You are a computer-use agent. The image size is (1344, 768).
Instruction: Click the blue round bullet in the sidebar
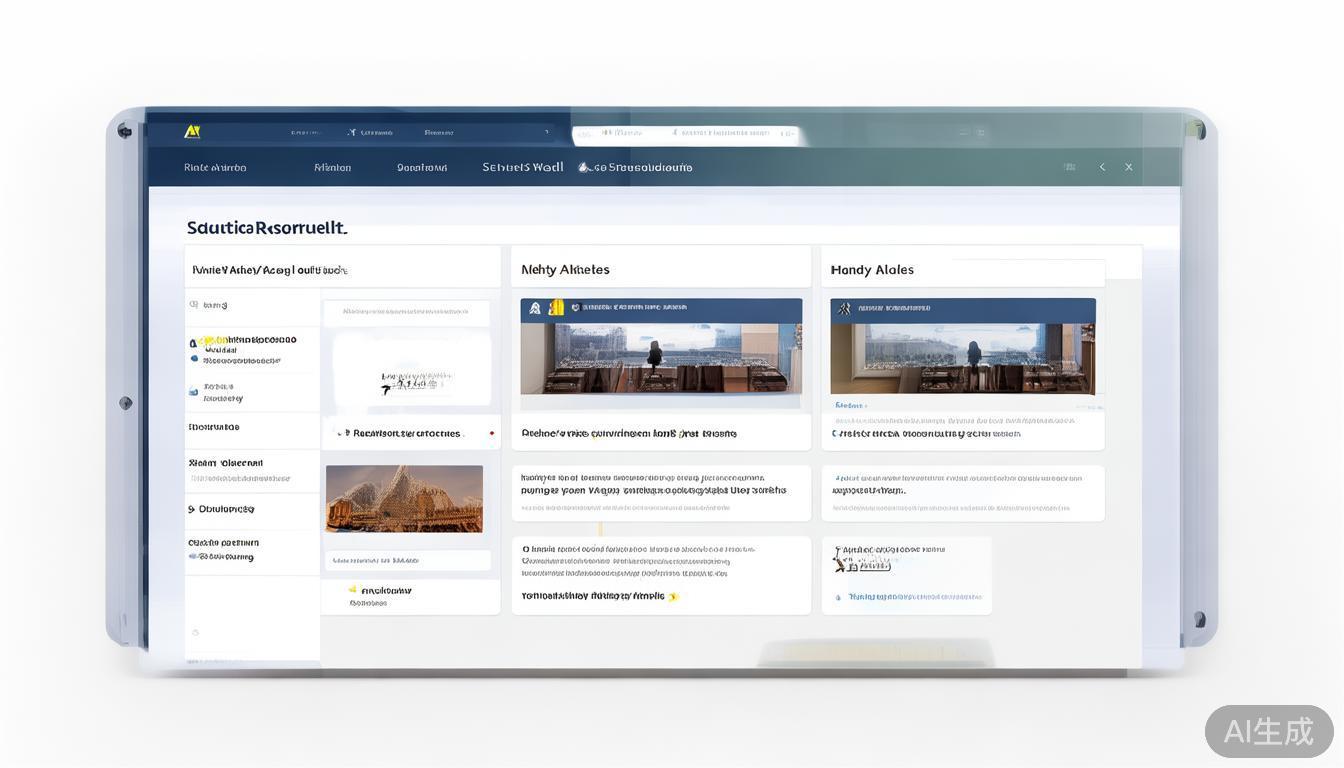194,358
